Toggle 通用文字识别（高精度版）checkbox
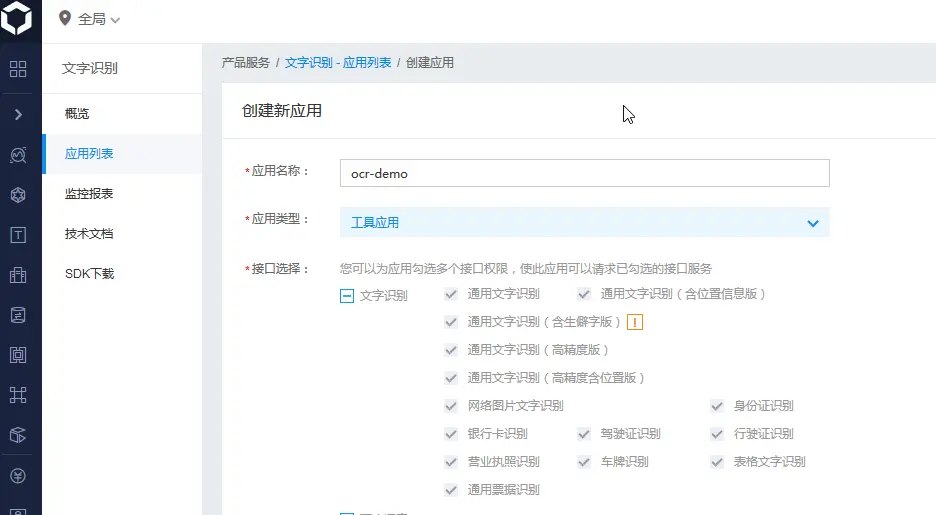This screenshot has width=936, height=515. [x=451, y=350]
